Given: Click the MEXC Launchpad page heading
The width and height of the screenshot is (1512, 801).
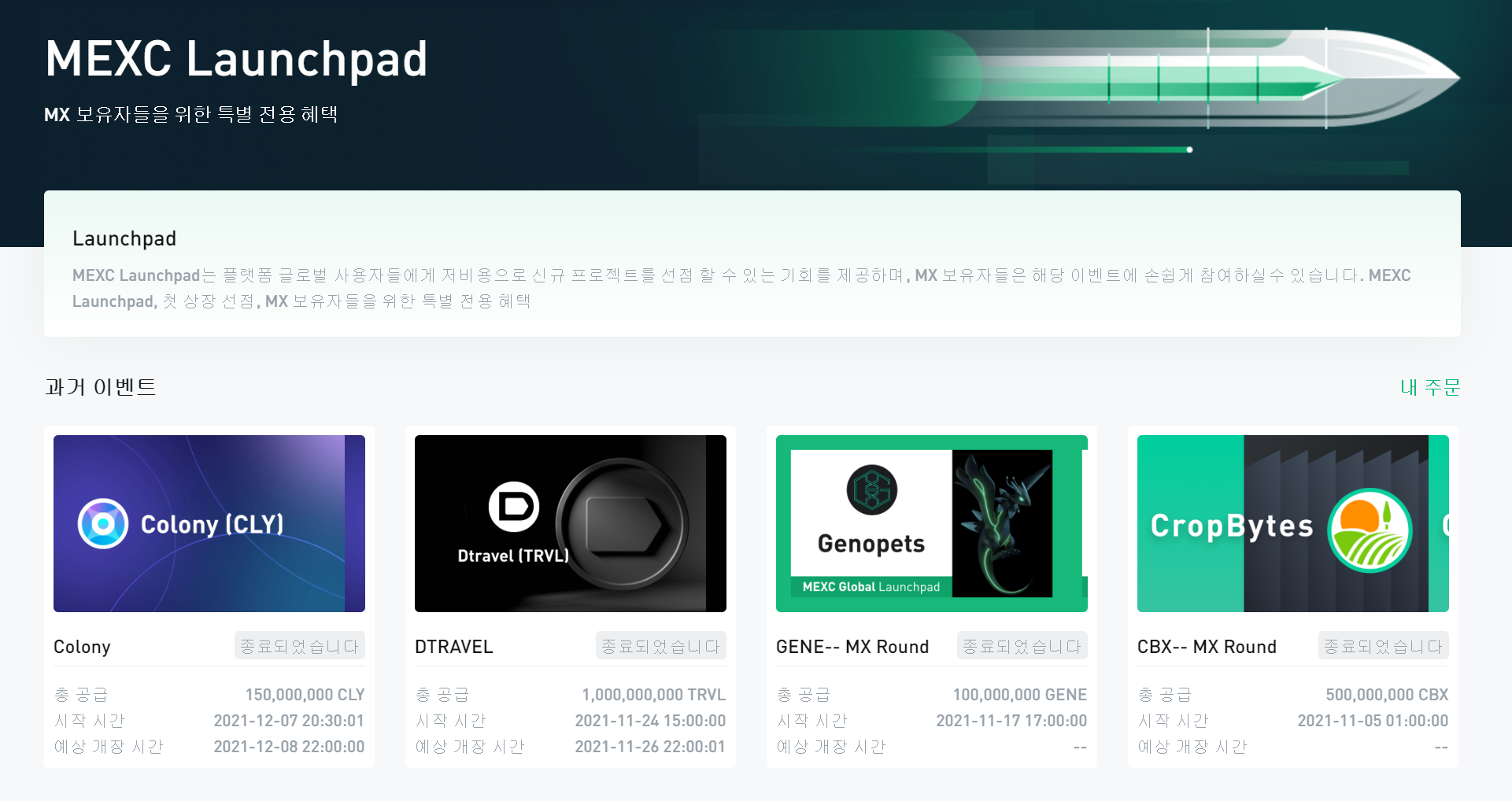Looking at the screenshot, I should (x=236, y=59).
